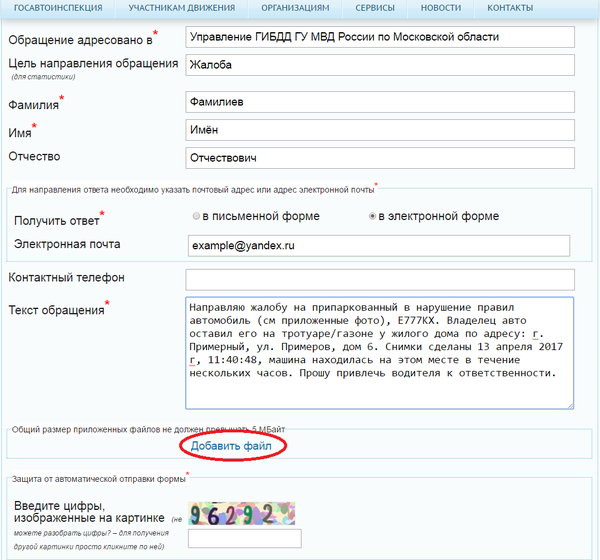Click the Отчество field containing Отчествович
Viewport: 600px width, 560px height.
pyautogui.click(x=380, y=158)
